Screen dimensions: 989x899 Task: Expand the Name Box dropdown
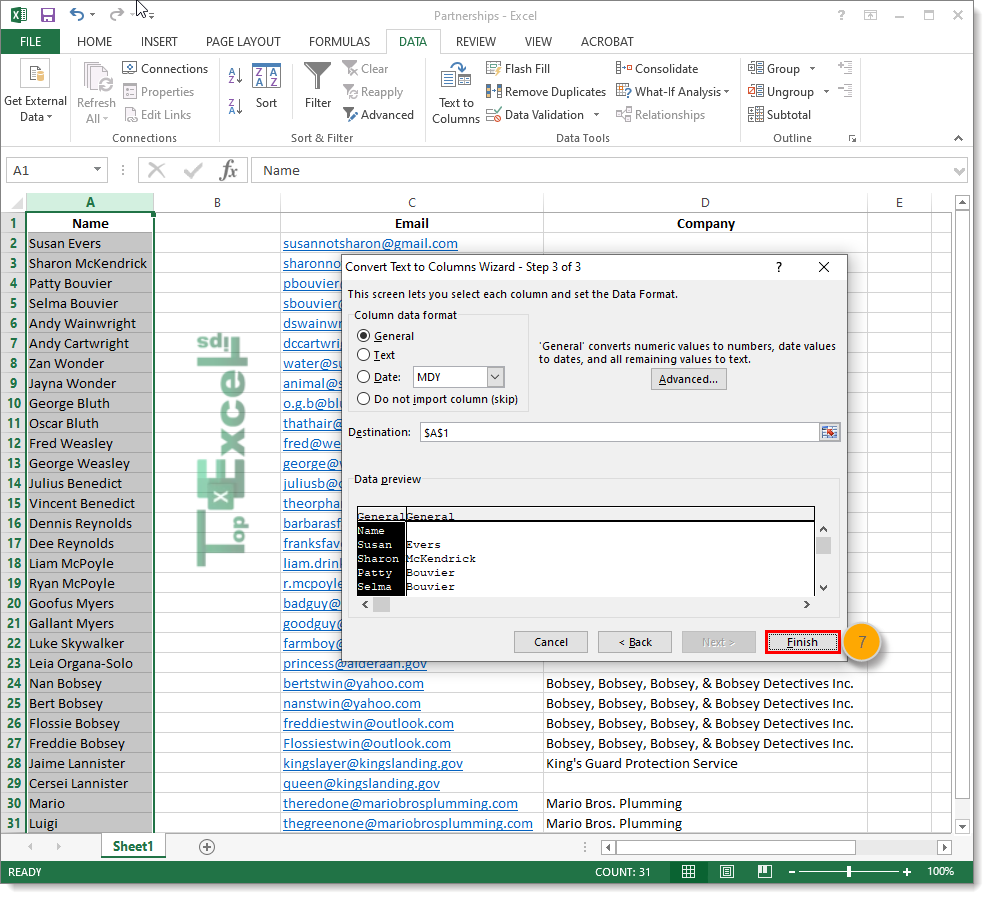pyautogui.click(x=97, y=170)
